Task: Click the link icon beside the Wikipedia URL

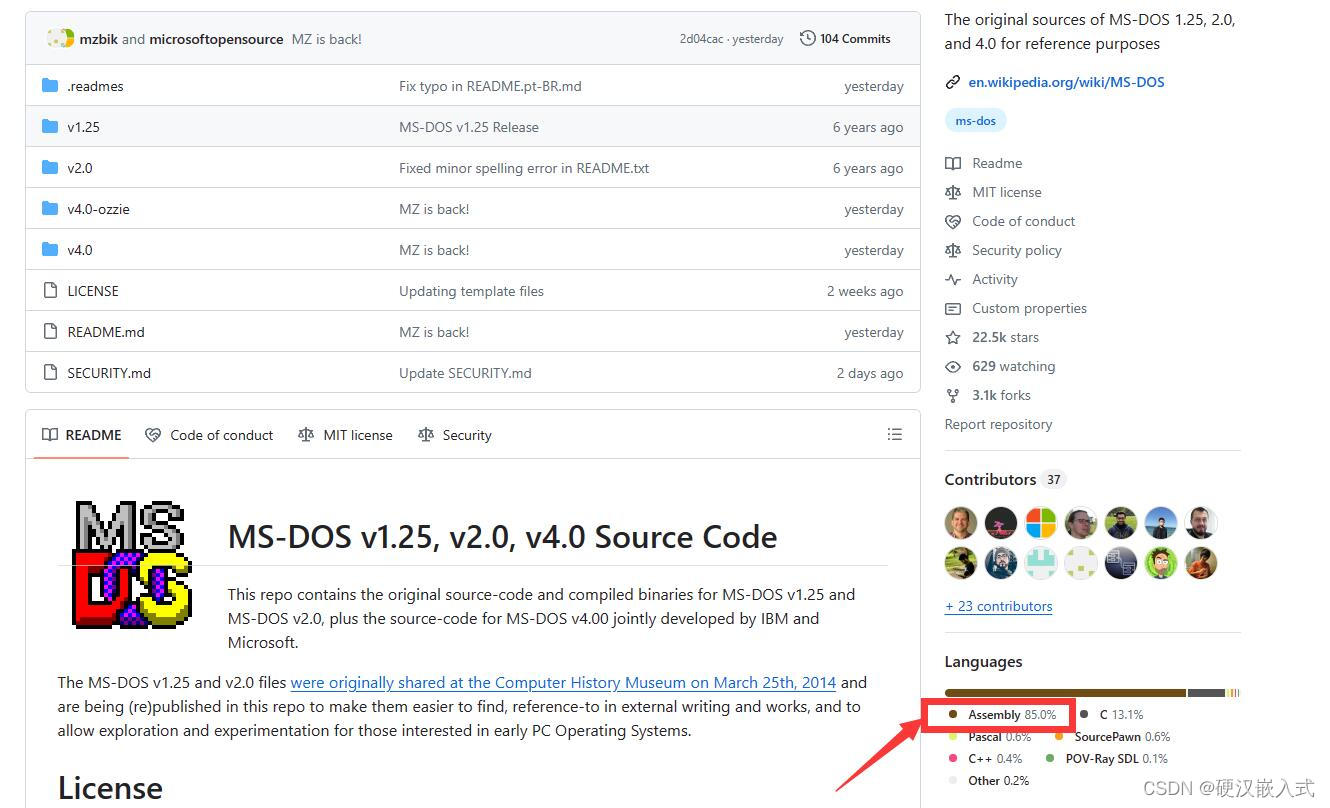Action: tap(953, 83)
